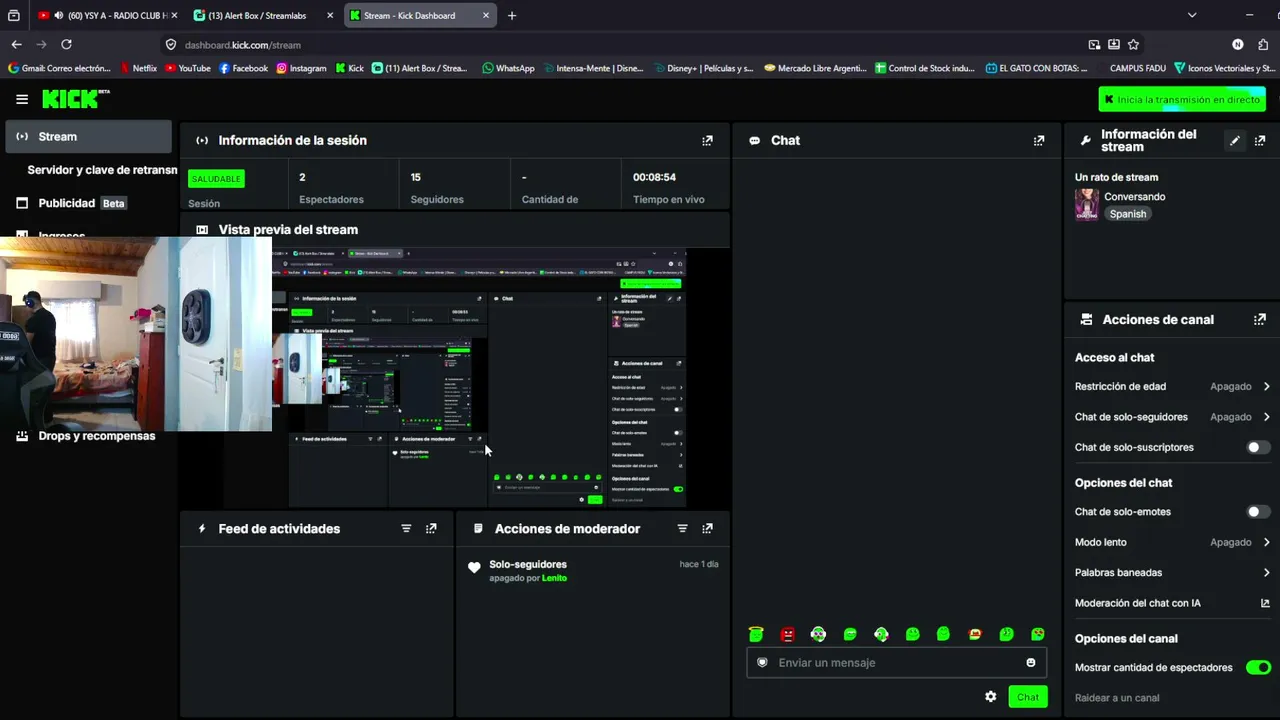Open Stream in the sidebar
This screenshot has height=720, width=1280.
89,137
